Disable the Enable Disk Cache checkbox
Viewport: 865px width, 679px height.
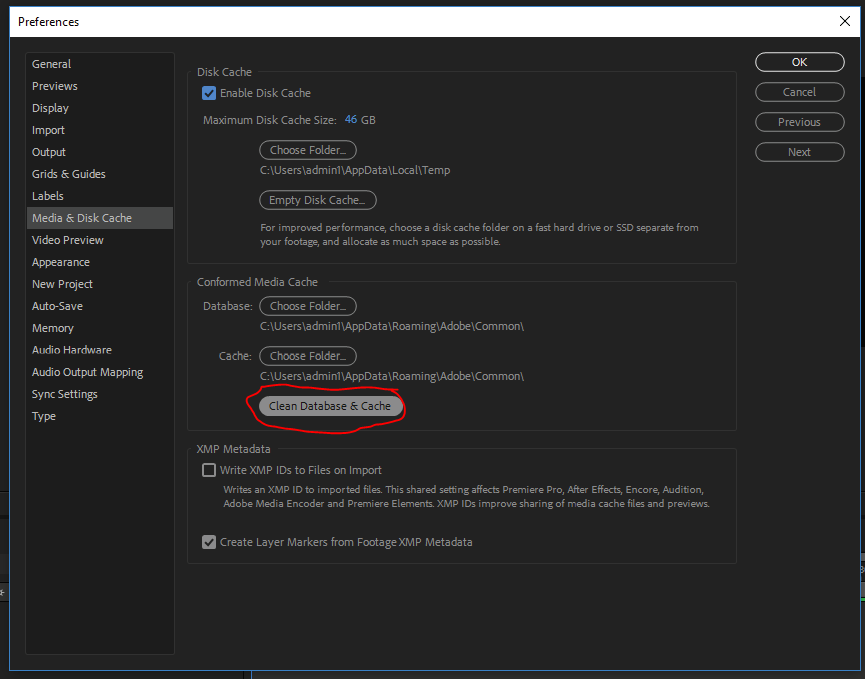tap(209, 93)
